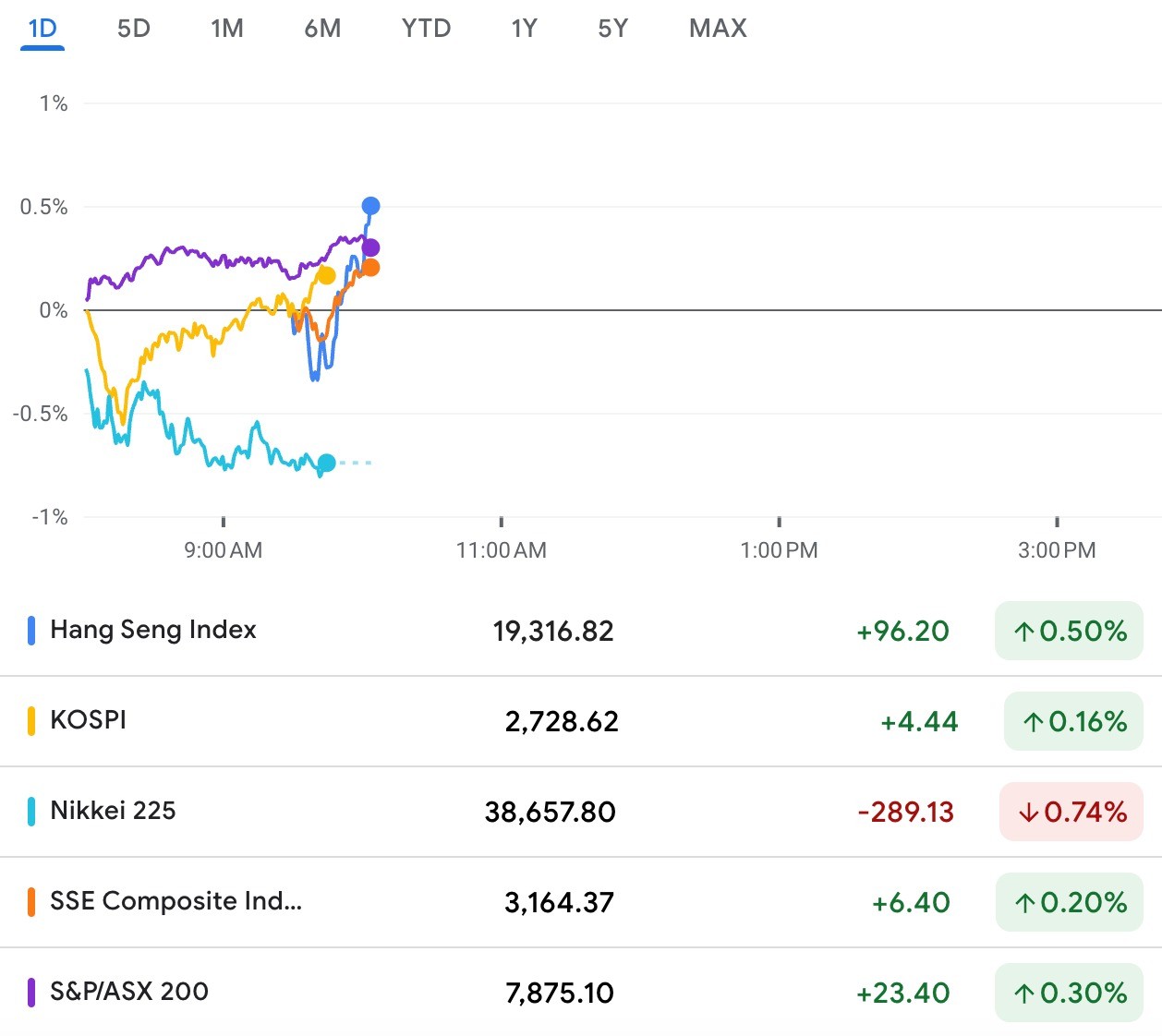Switch to the 1M time range
Screen dimensions: 1162x1036
[227, 29]
